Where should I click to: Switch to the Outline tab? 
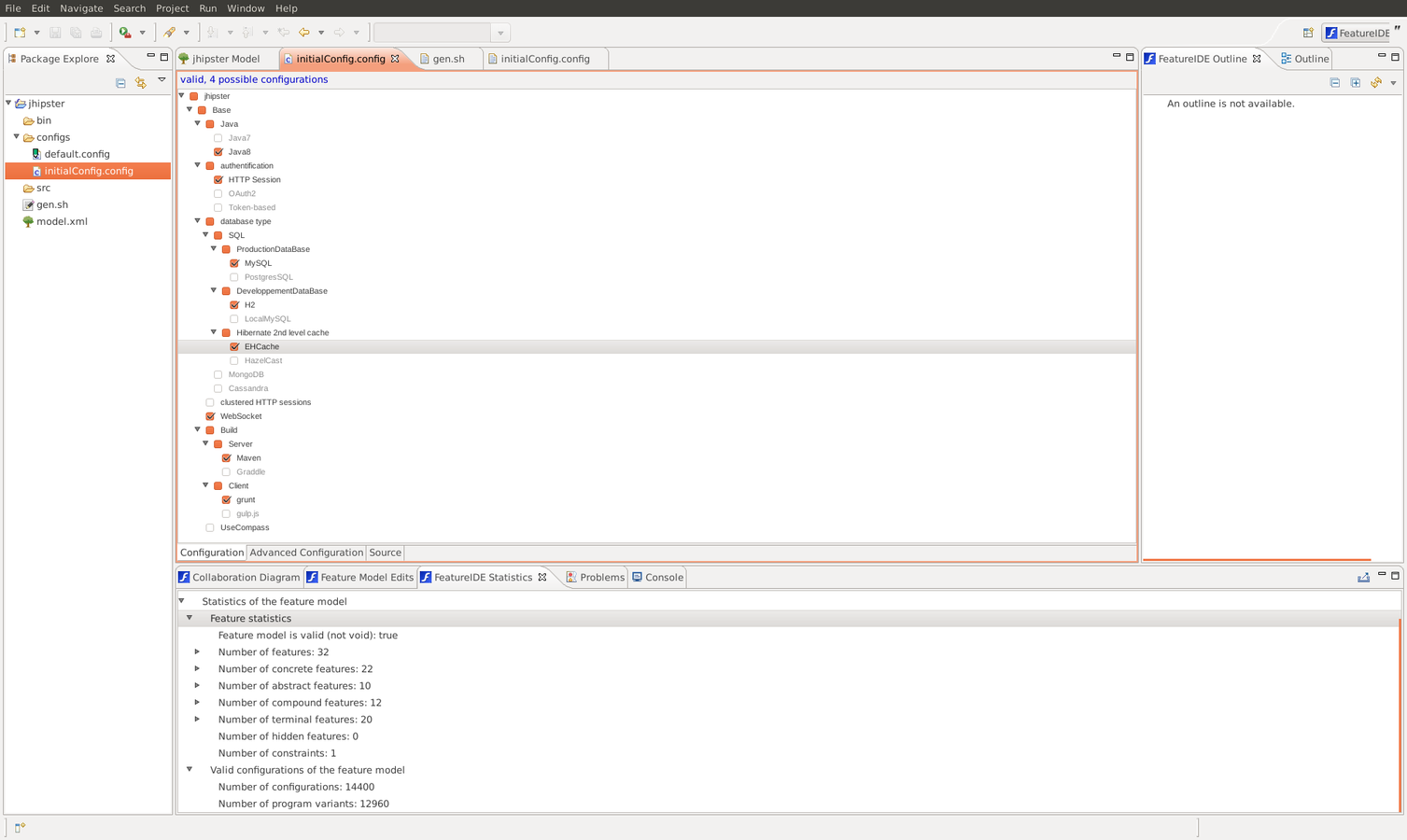point(1304,59)
